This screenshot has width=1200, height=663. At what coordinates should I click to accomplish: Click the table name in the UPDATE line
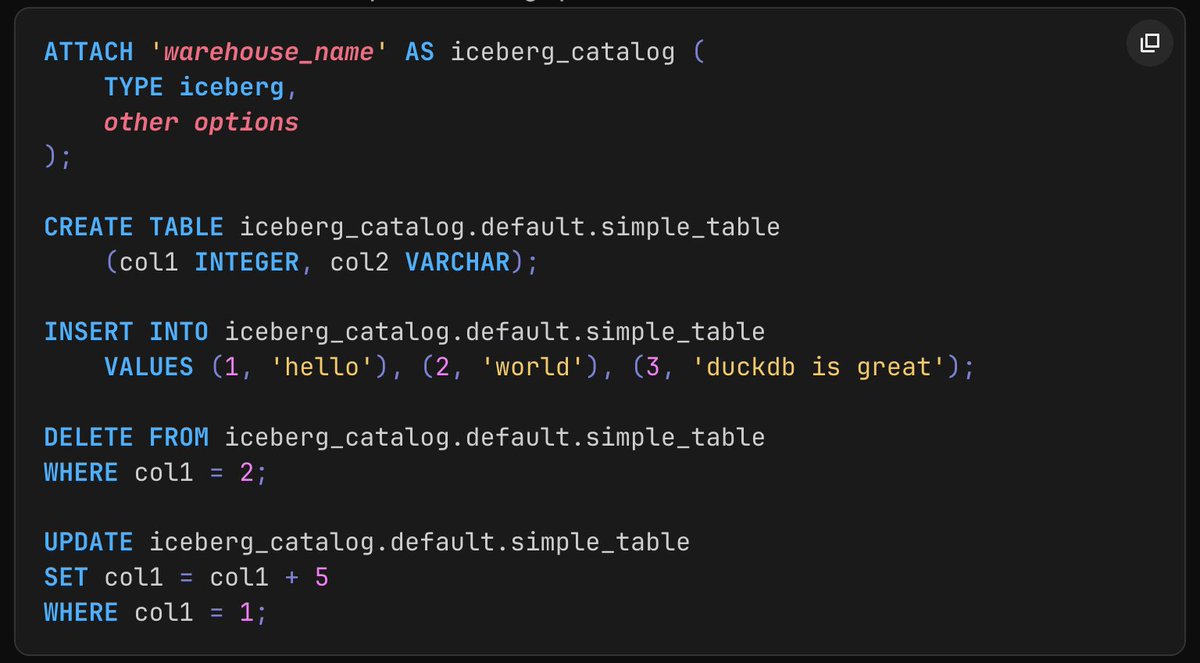click(420, 542)
